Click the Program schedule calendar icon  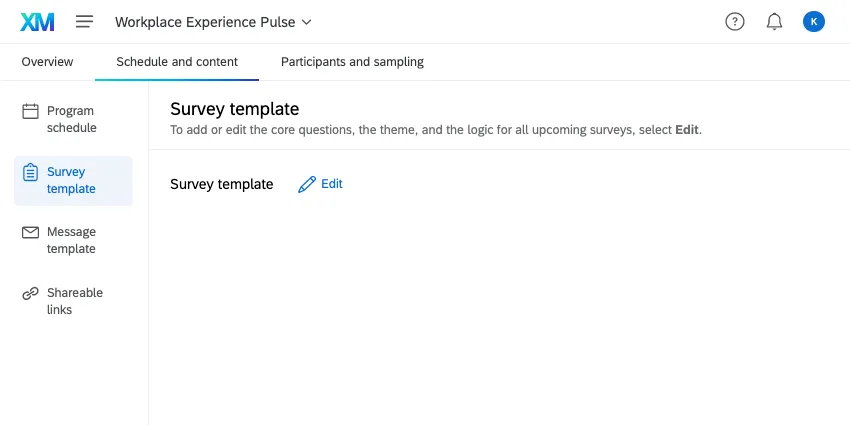point(31,111)
